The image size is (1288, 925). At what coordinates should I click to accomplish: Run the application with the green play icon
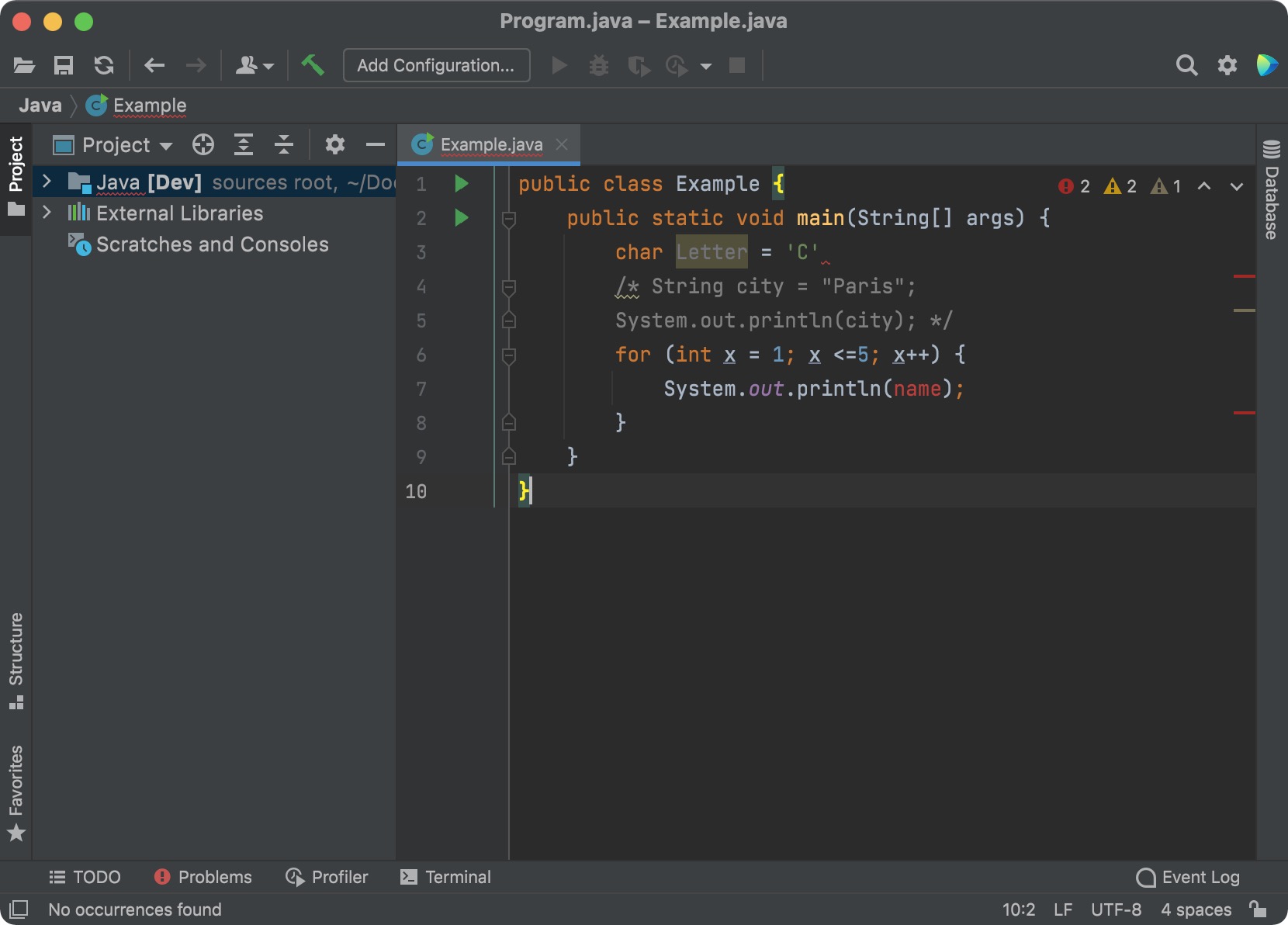pos(559,65)
